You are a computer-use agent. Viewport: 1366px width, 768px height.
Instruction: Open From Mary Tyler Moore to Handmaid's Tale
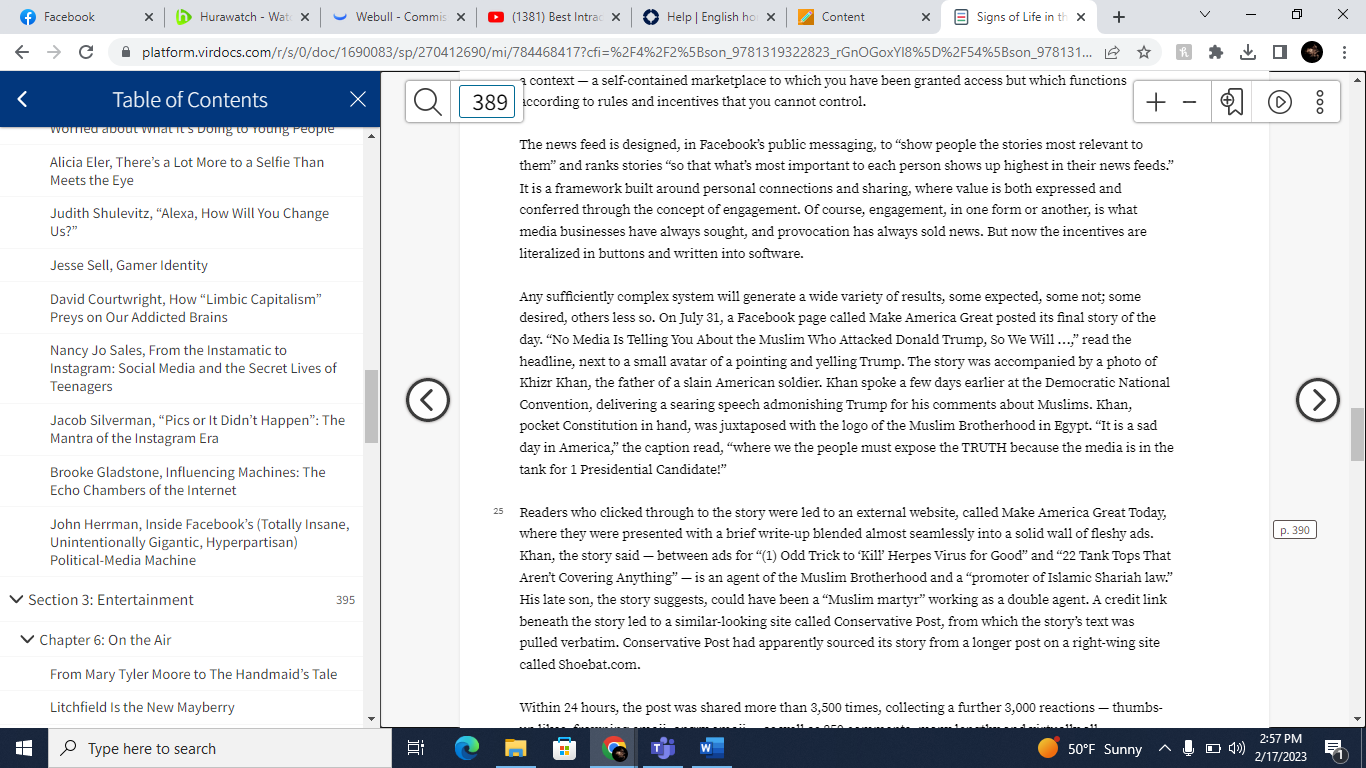click(x=194, y=674)
